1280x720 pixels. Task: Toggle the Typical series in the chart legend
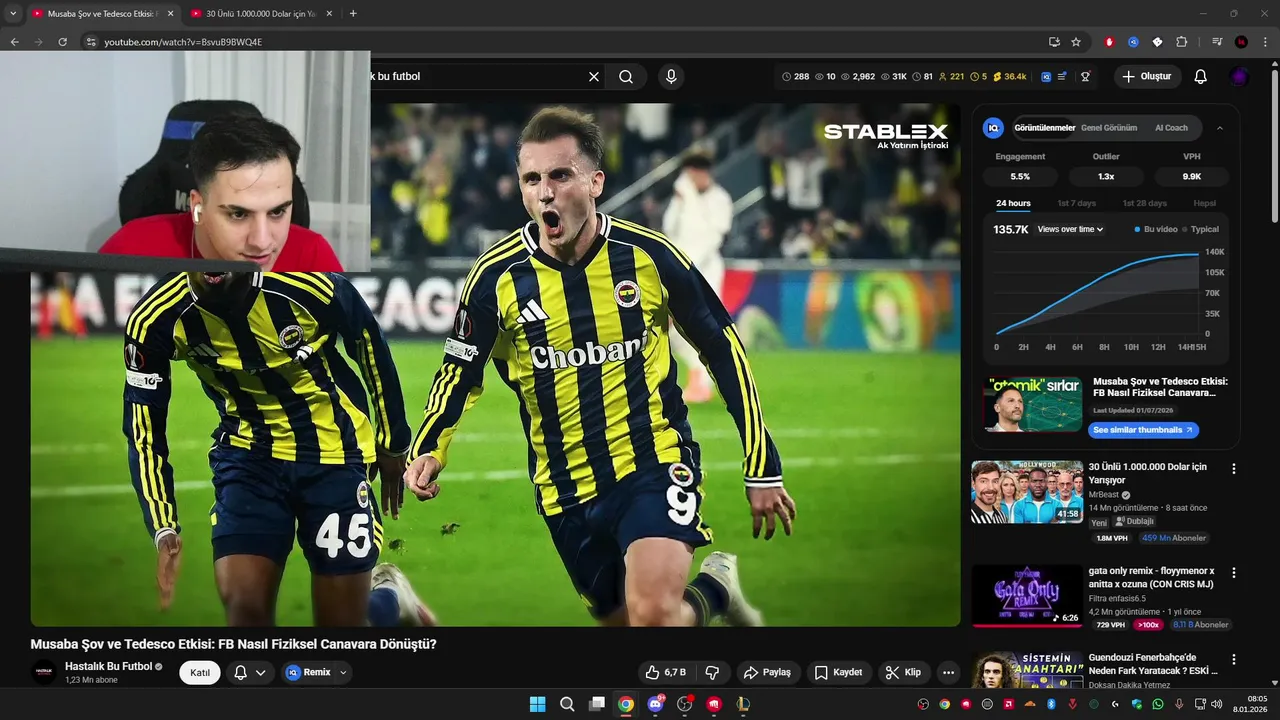point(1200,229)
